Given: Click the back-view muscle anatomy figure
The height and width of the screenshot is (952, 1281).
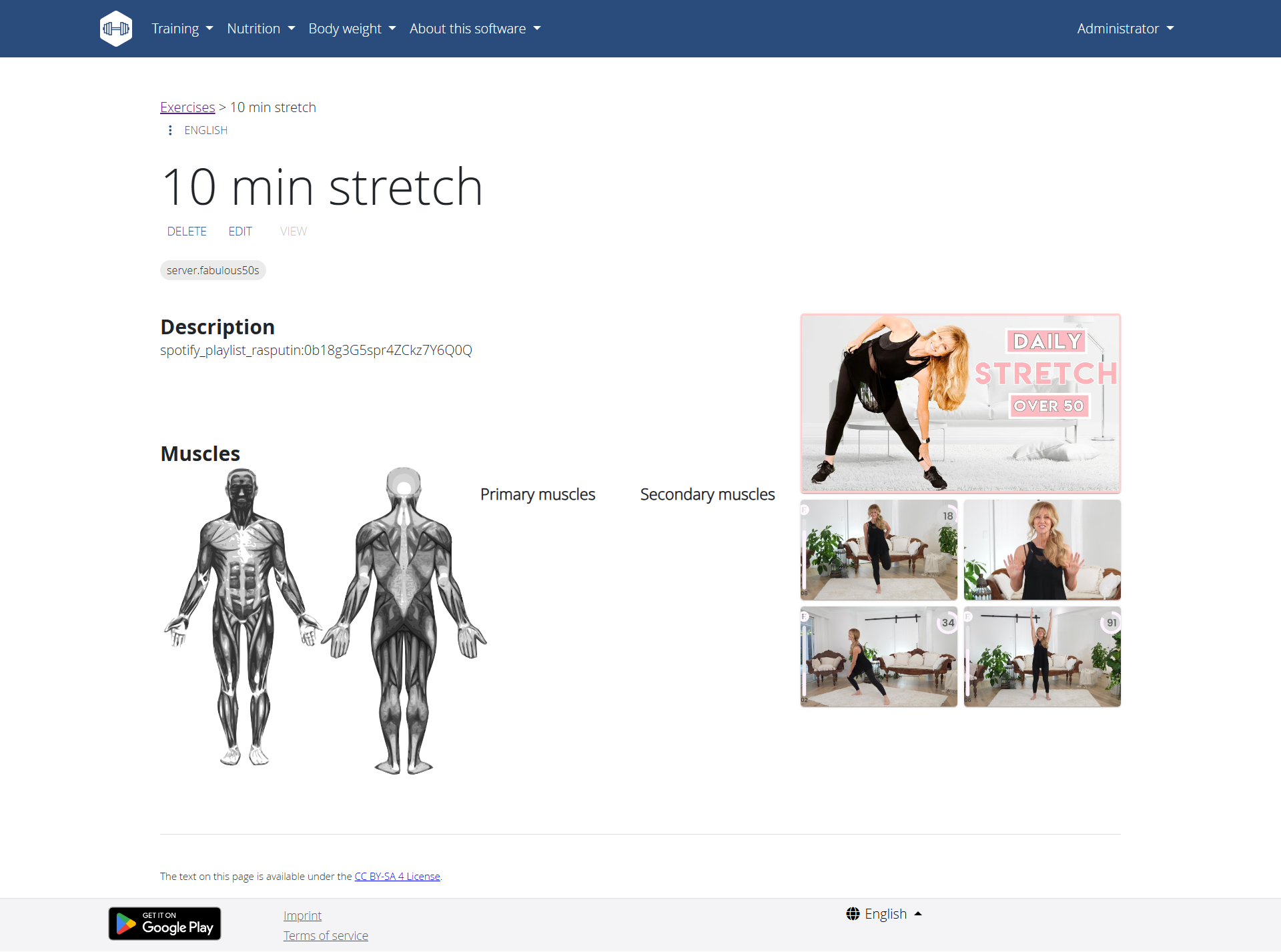Looking at the screenshot, I should [404, 620].
